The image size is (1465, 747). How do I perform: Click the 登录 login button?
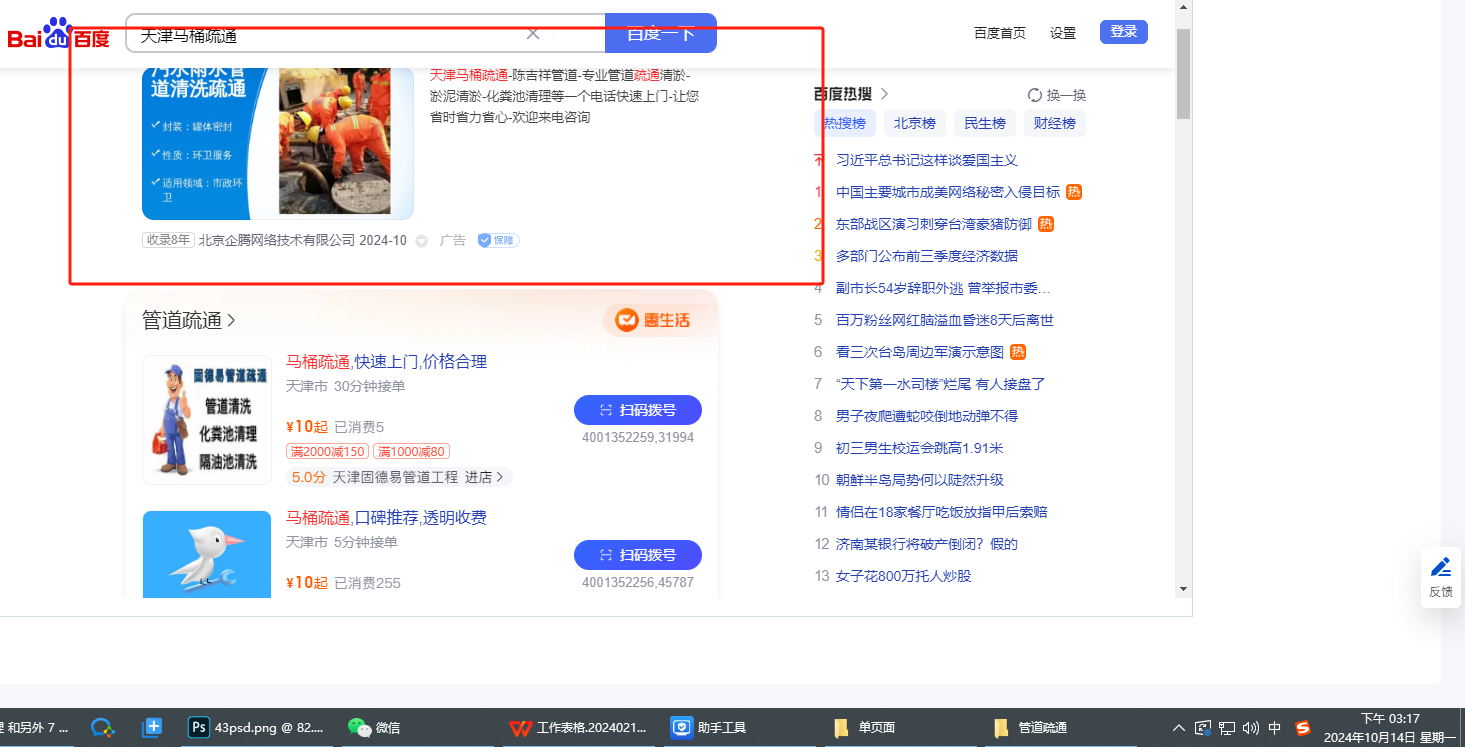[1123, 32]
